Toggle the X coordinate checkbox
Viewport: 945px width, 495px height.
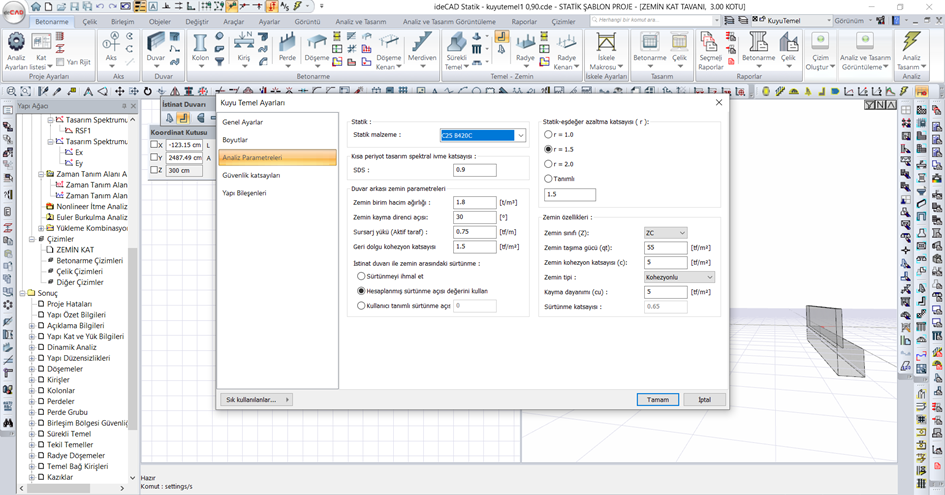(x=154, y=145)
